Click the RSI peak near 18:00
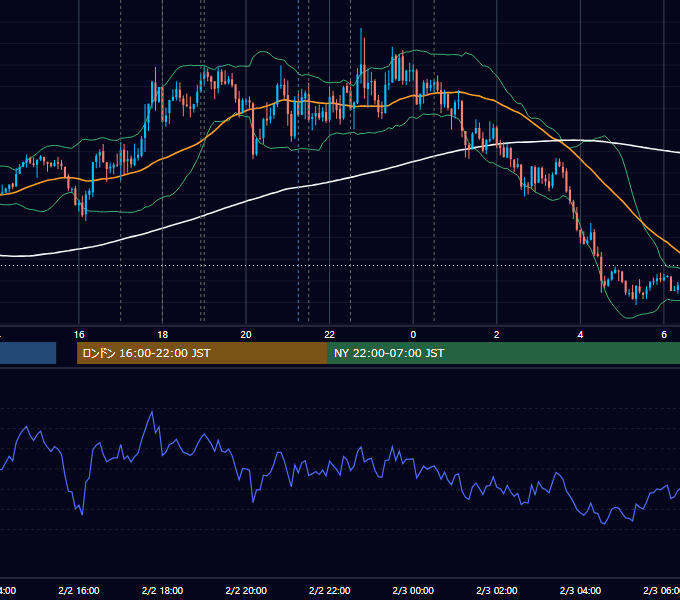680x600 pixels. click(x=152, y=412)
